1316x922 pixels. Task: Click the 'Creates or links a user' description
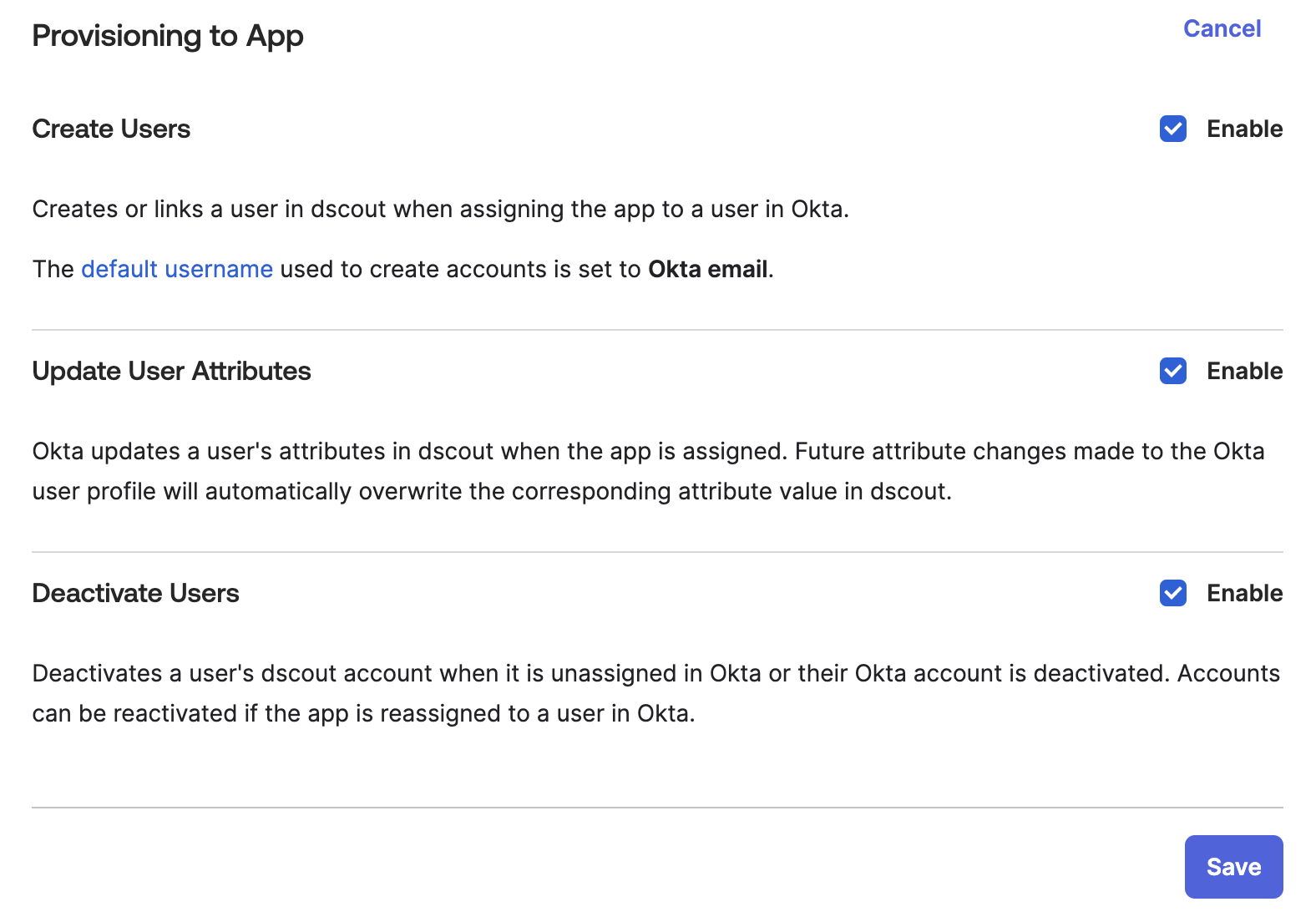tap(440, 209)
